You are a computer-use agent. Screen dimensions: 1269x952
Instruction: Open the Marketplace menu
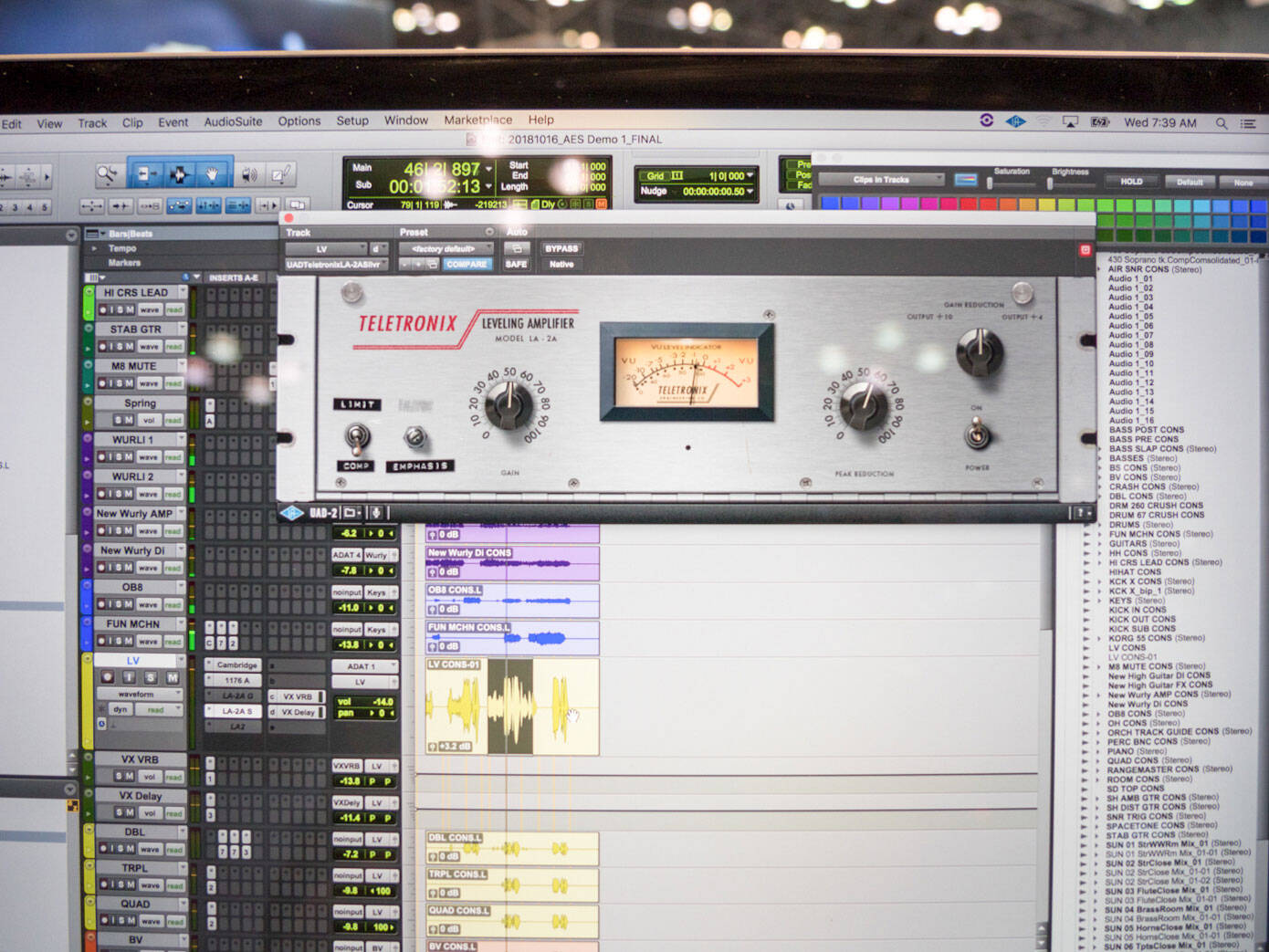tap(478, 120)
